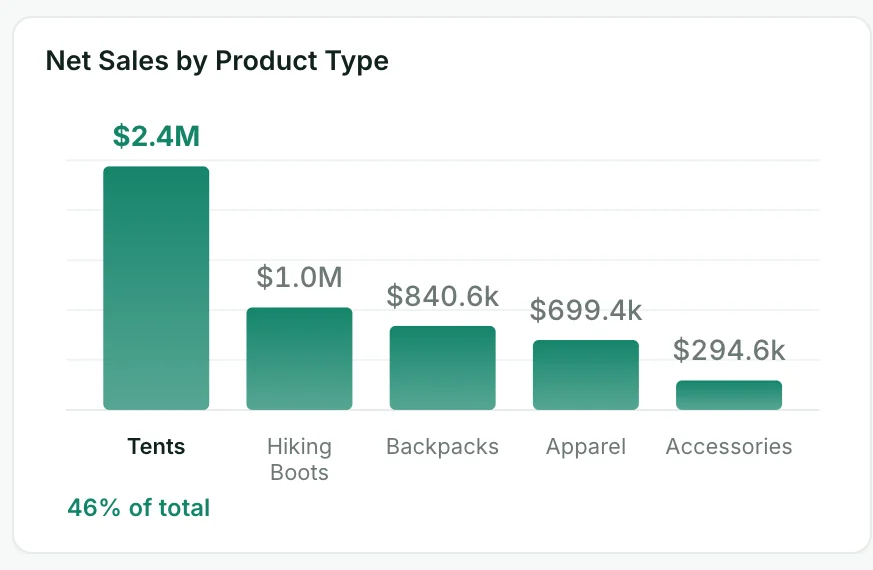873x570 pixels.
Task: Select the Hiking Boots bar
Action: (300, 358)
